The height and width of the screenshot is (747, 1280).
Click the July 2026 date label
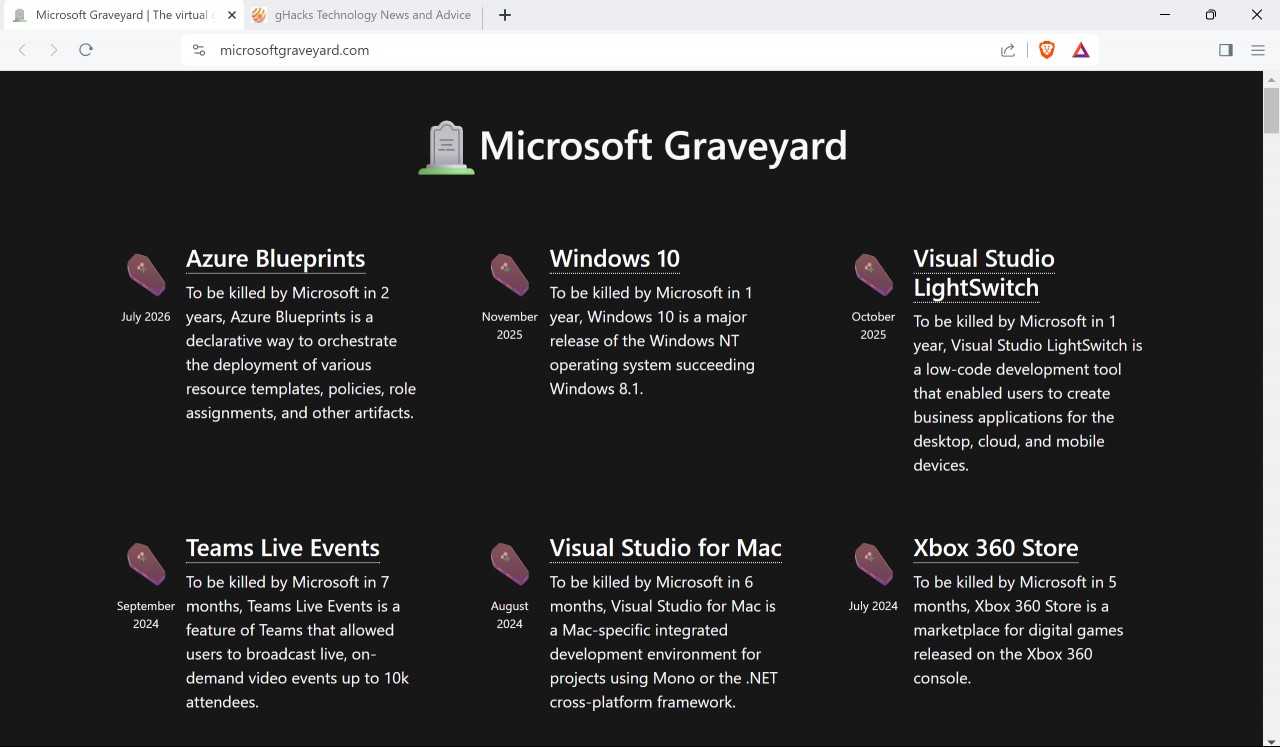pyautogui.click(x=146, y=317)
